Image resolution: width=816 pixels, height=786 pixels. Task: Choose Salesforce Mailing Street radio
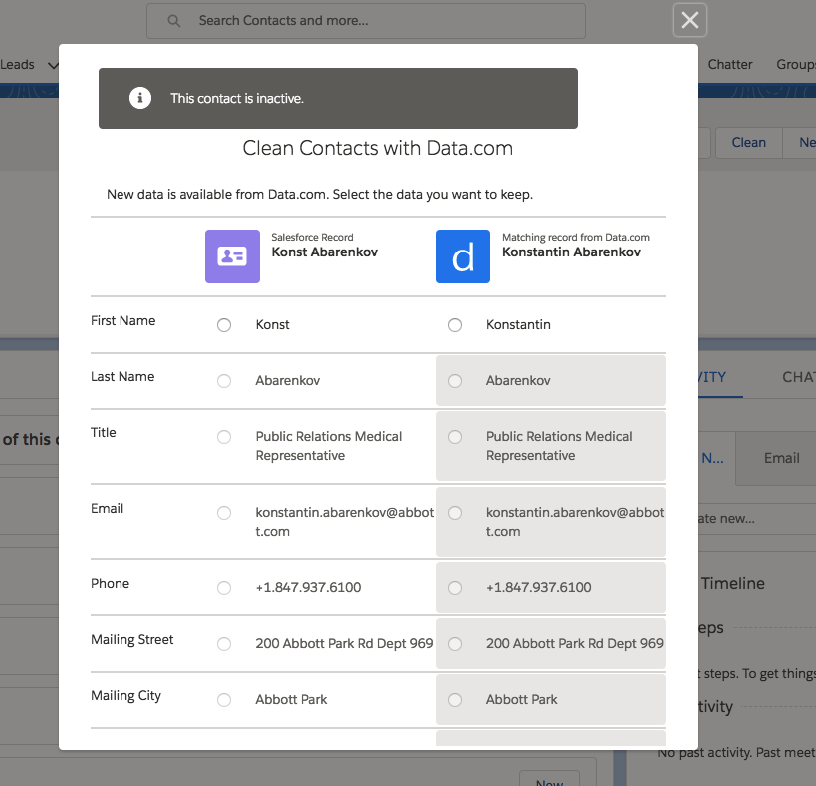(224, 644)
